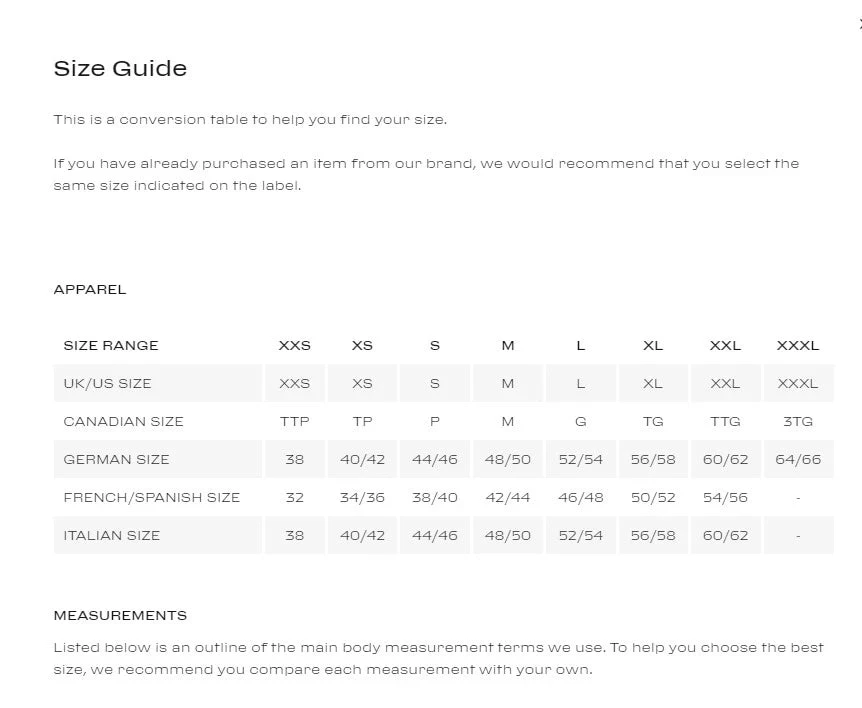Select German size 64/66 cell
The width and height of the screenshot is (862, 708).
(797, 459)
